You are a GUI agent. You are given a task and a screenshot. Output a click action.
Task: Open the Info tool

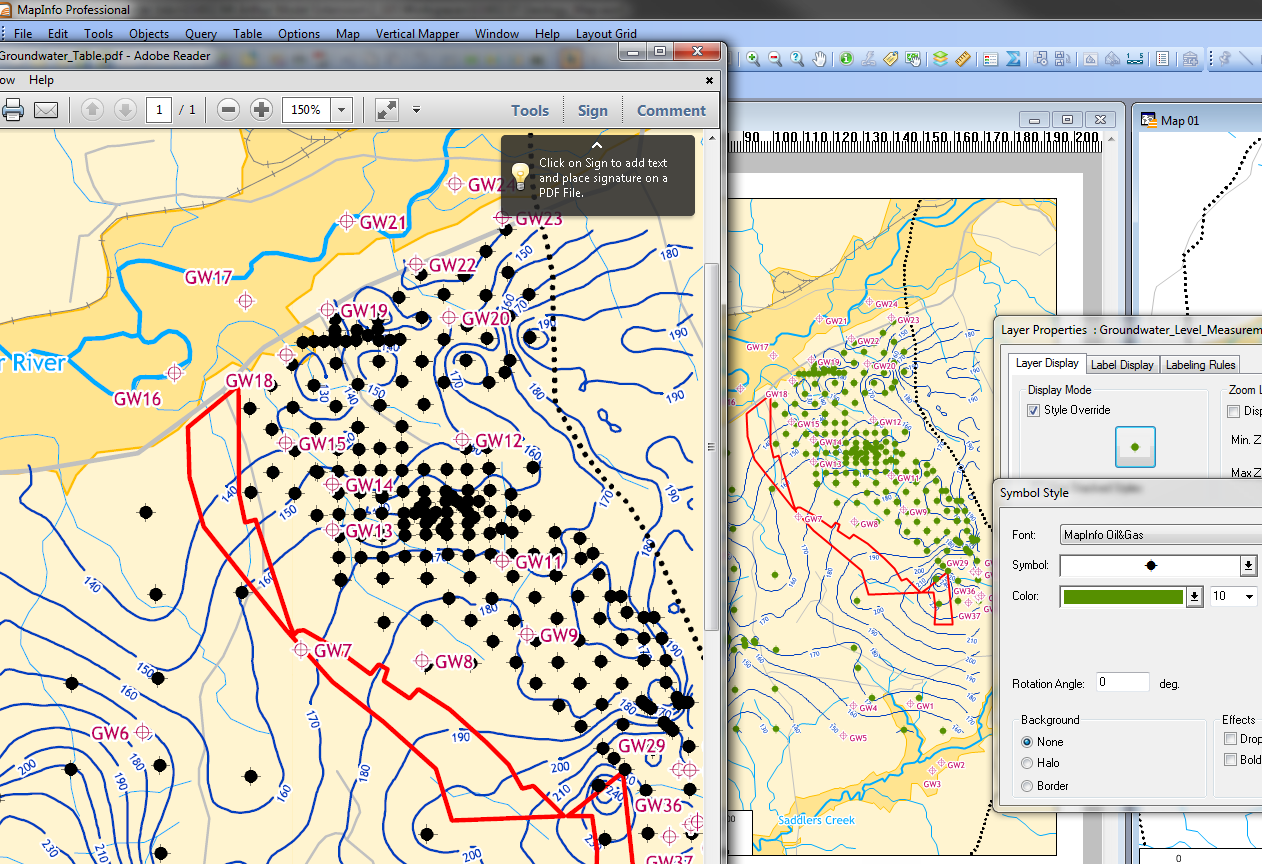(845, 59)
